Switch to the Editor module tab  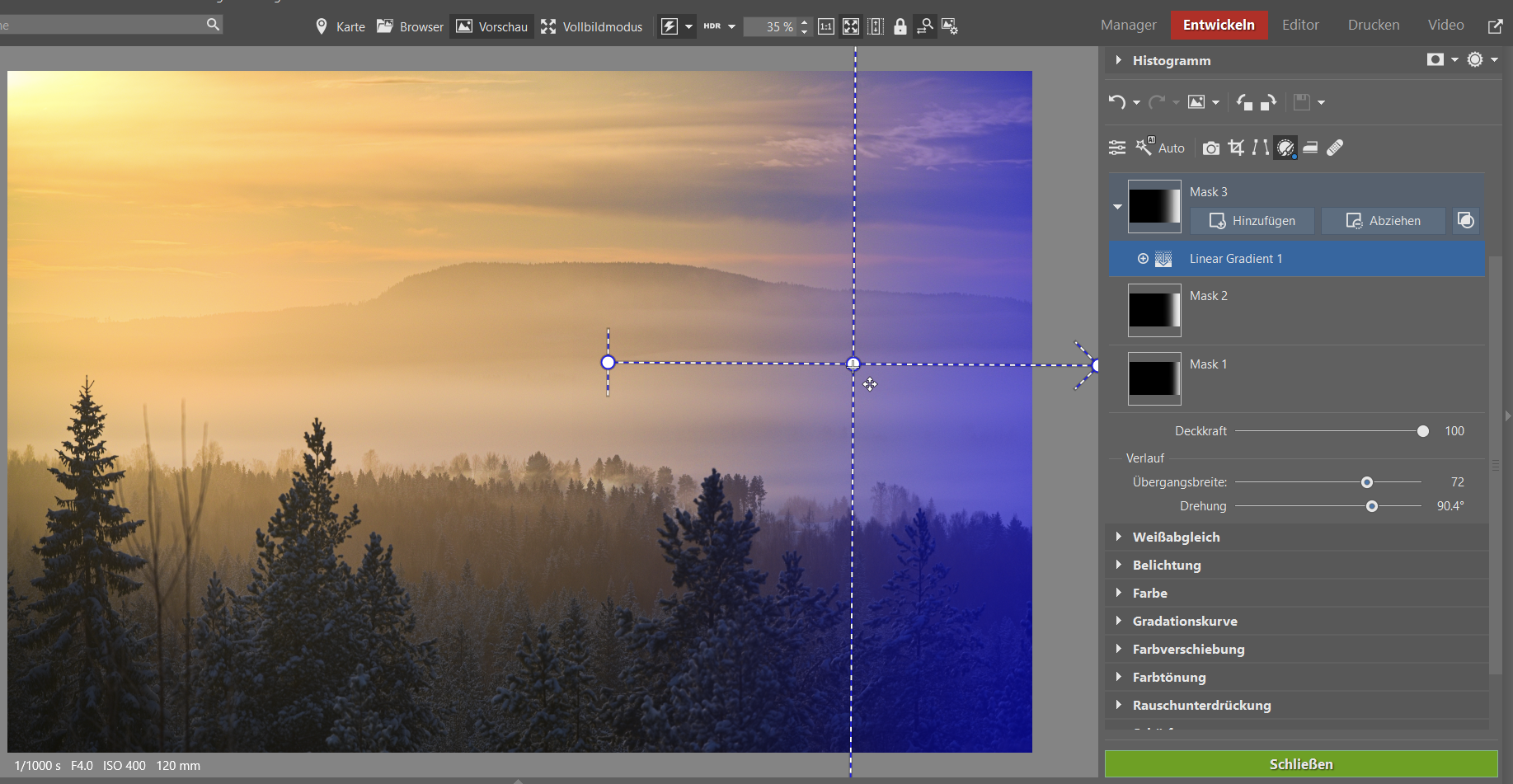tap(1299, 25)
